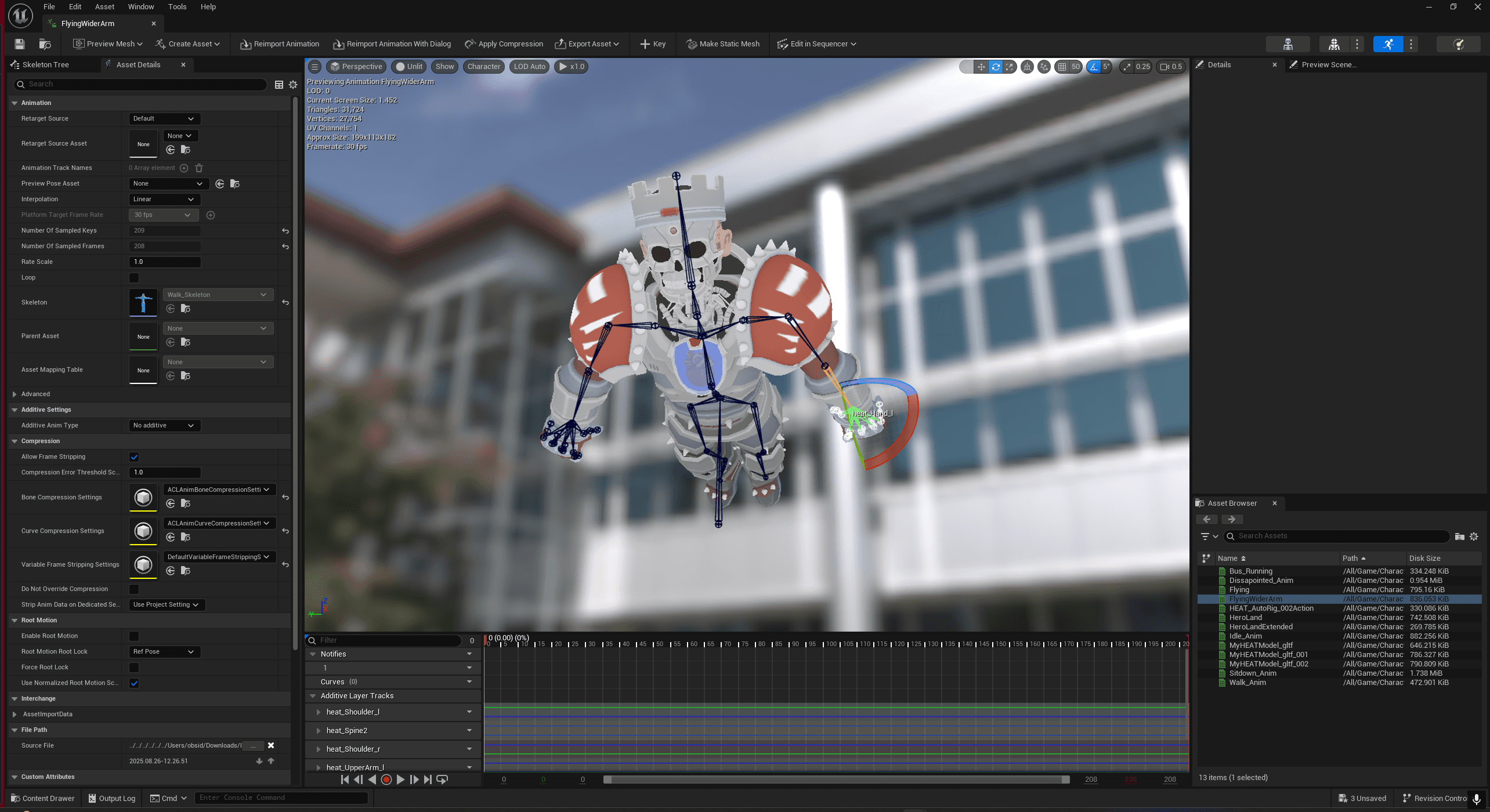Open Root Motion Root Lock dropdown
Screen dimensions: 1490x812
[x=164, y=652]
